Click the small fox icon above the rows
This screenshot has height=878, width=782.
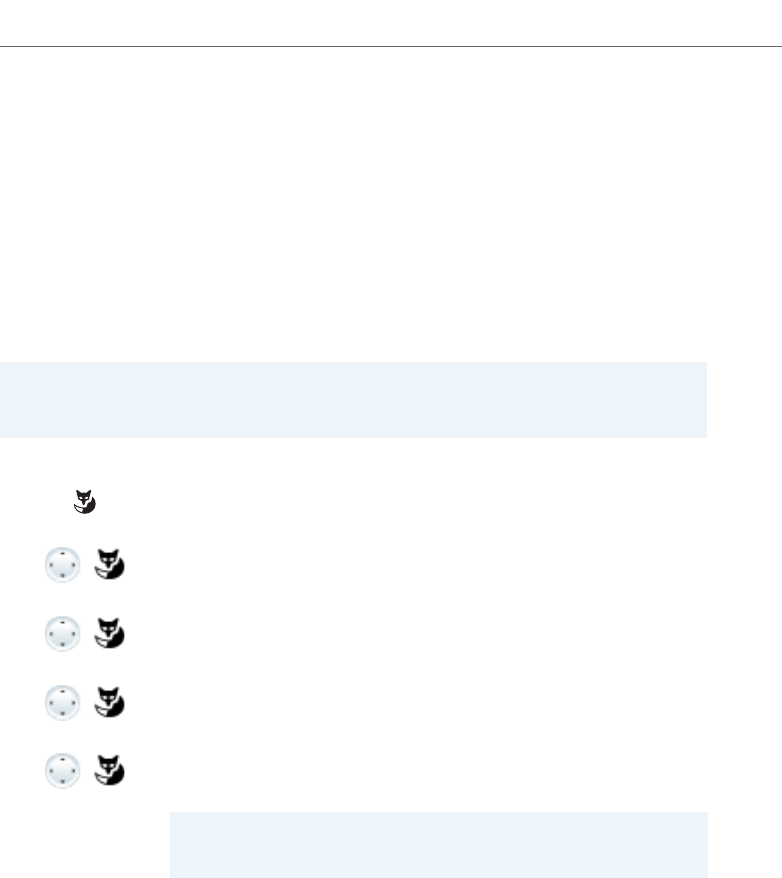(x=85, y=502)
